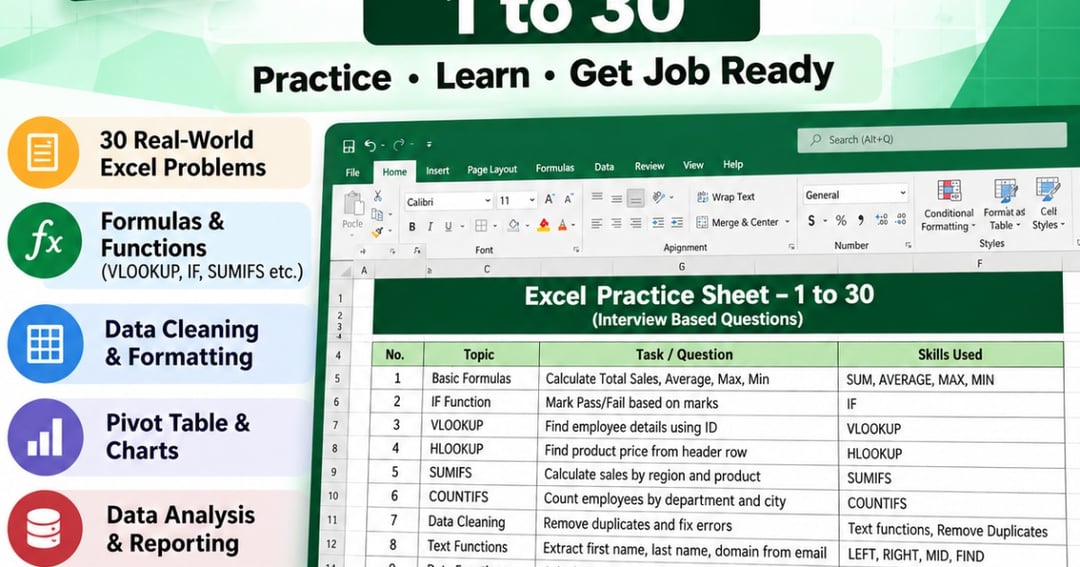Toggle Italic formatting

tap(430, 227)
